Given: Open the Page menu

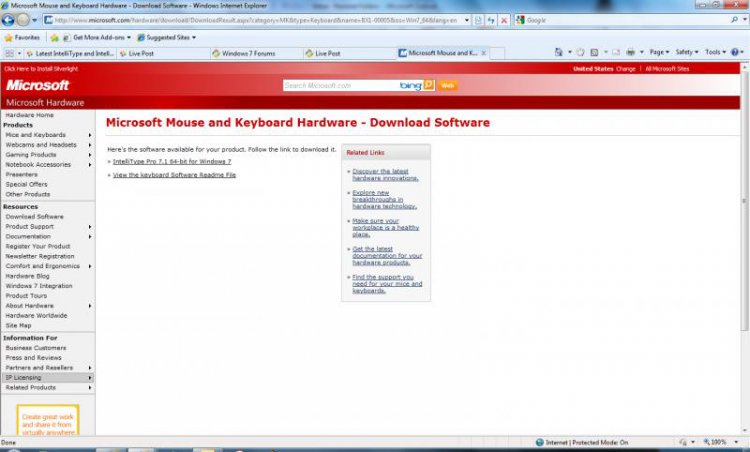Looking at the screenshot, I should 659,52.
